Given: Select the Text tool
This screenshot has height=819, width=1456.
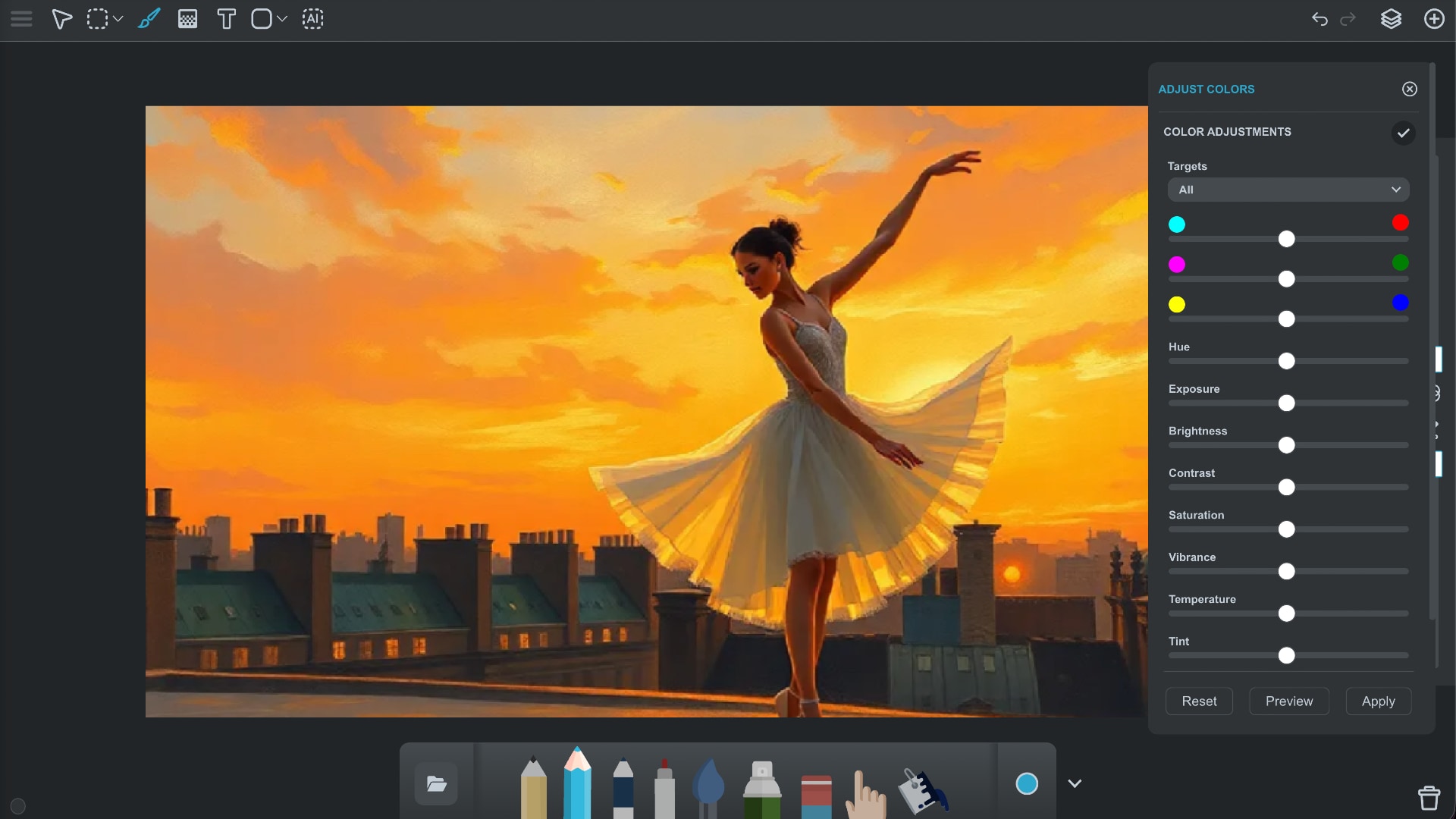Looking at the screenshot, I should tap(226, 19).
